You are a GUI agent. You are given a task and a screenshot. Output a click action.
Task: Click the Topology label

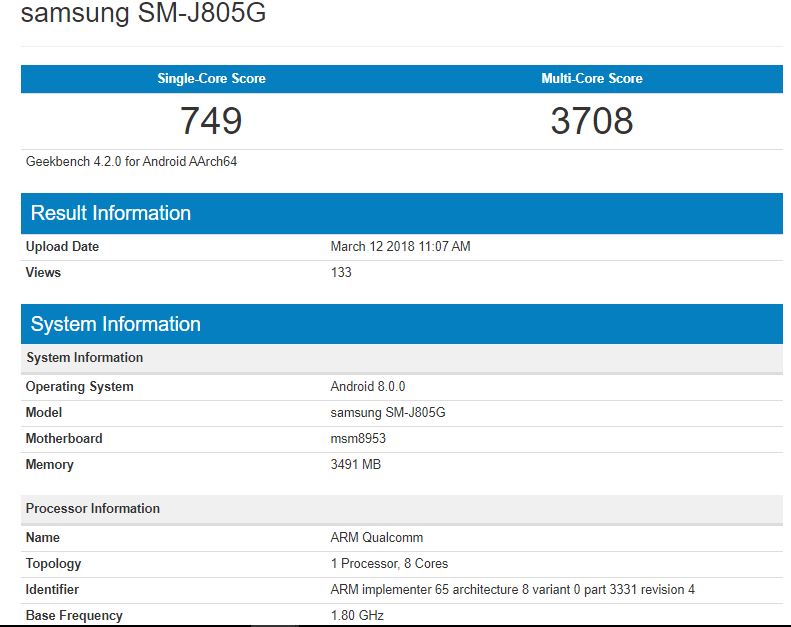pos(53,564)
